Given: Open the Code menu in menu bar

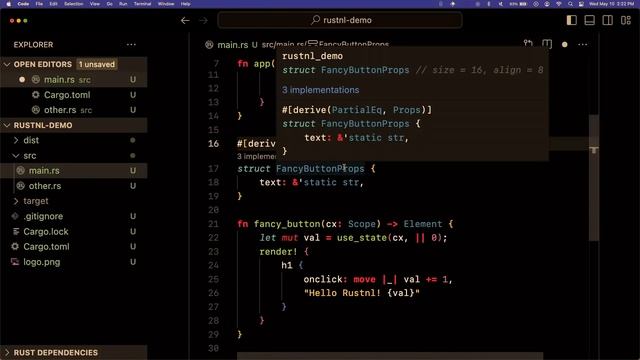Looking at the screenshot, I should [x=23, y=4].
